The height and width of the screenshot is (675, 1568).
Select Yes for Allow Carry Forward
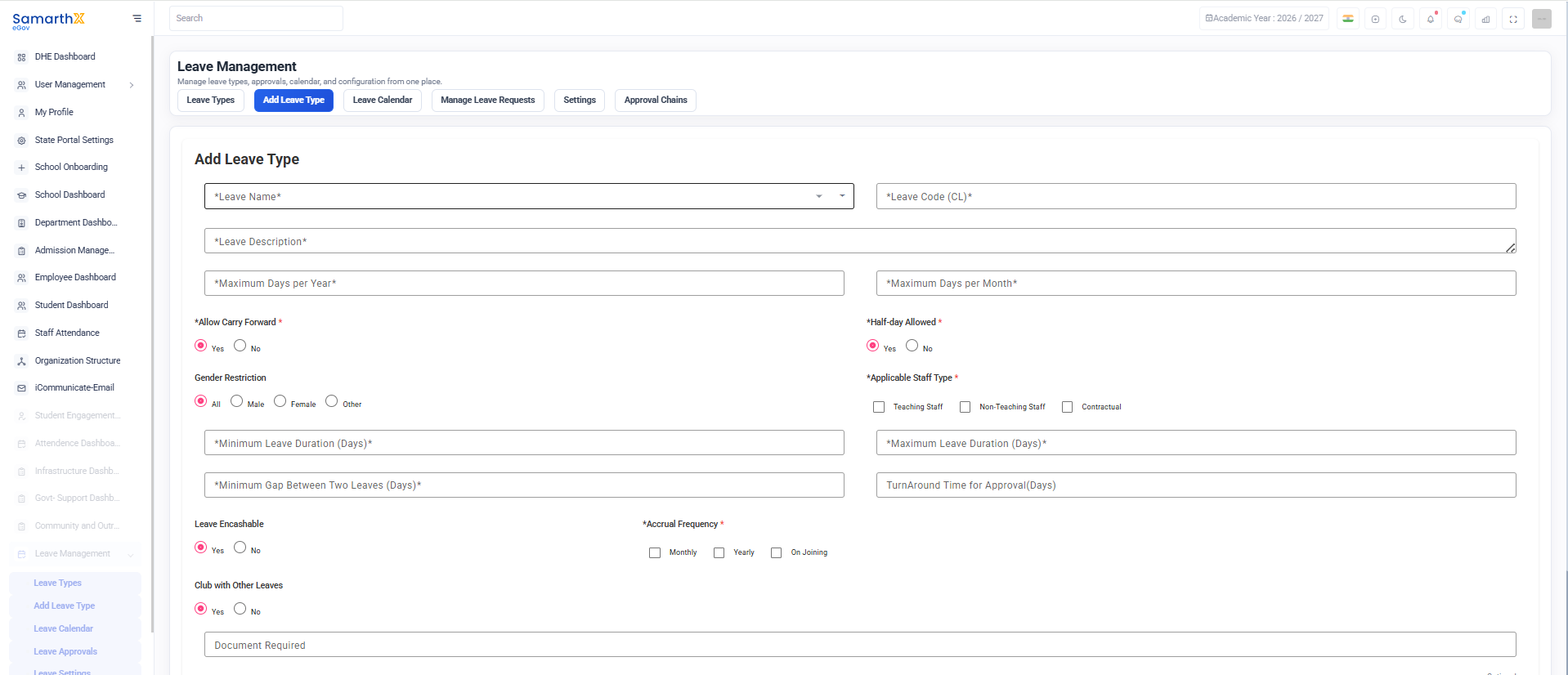pos(201,346)
